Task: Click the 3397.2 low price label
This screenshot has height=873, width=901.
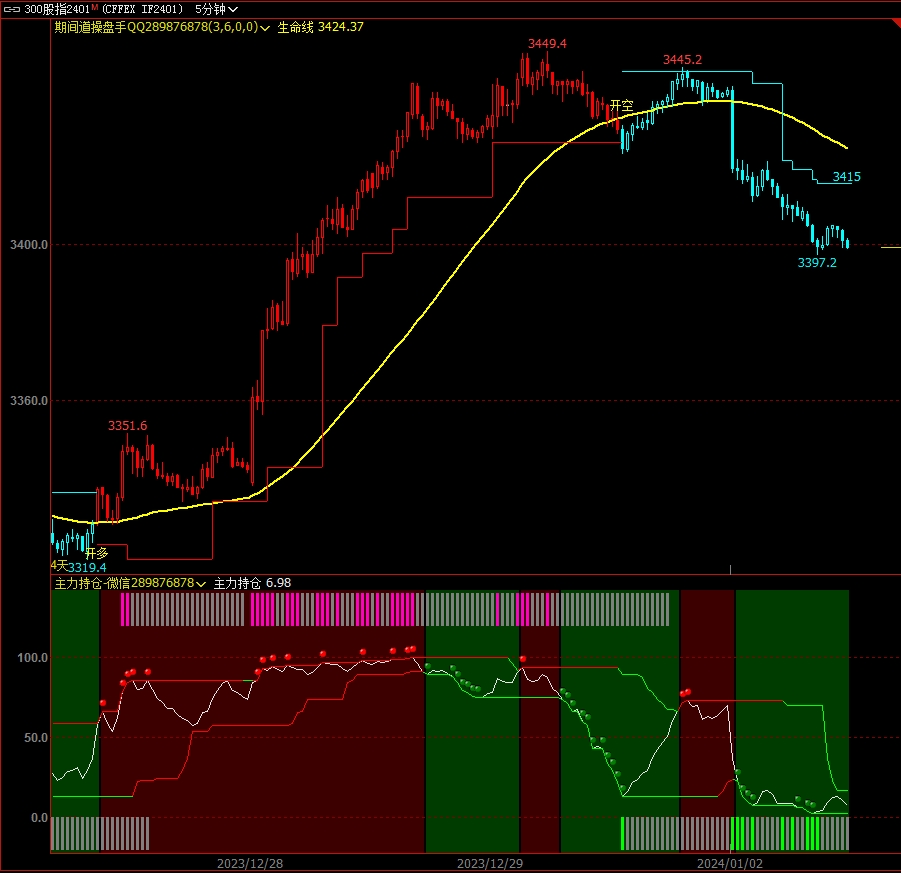Action: [x=816, y=263]
